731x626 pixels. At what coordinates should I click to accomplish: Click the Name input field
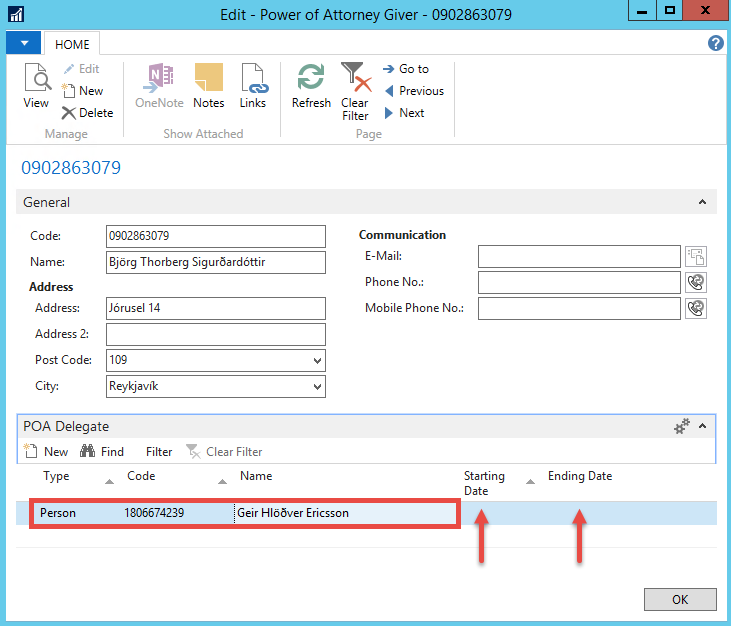[x=215, y=262]
